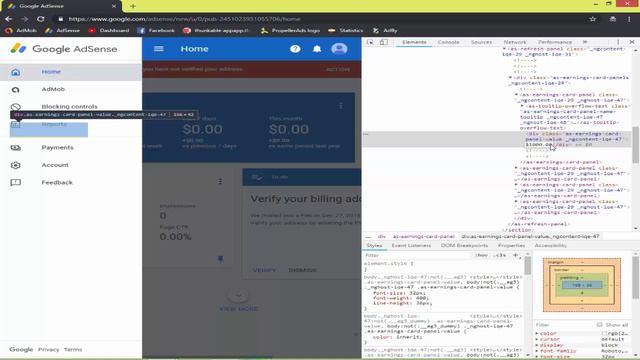
Task: Collapse the as-refresh-panel DOM node
Action: [x=504, y=49]
